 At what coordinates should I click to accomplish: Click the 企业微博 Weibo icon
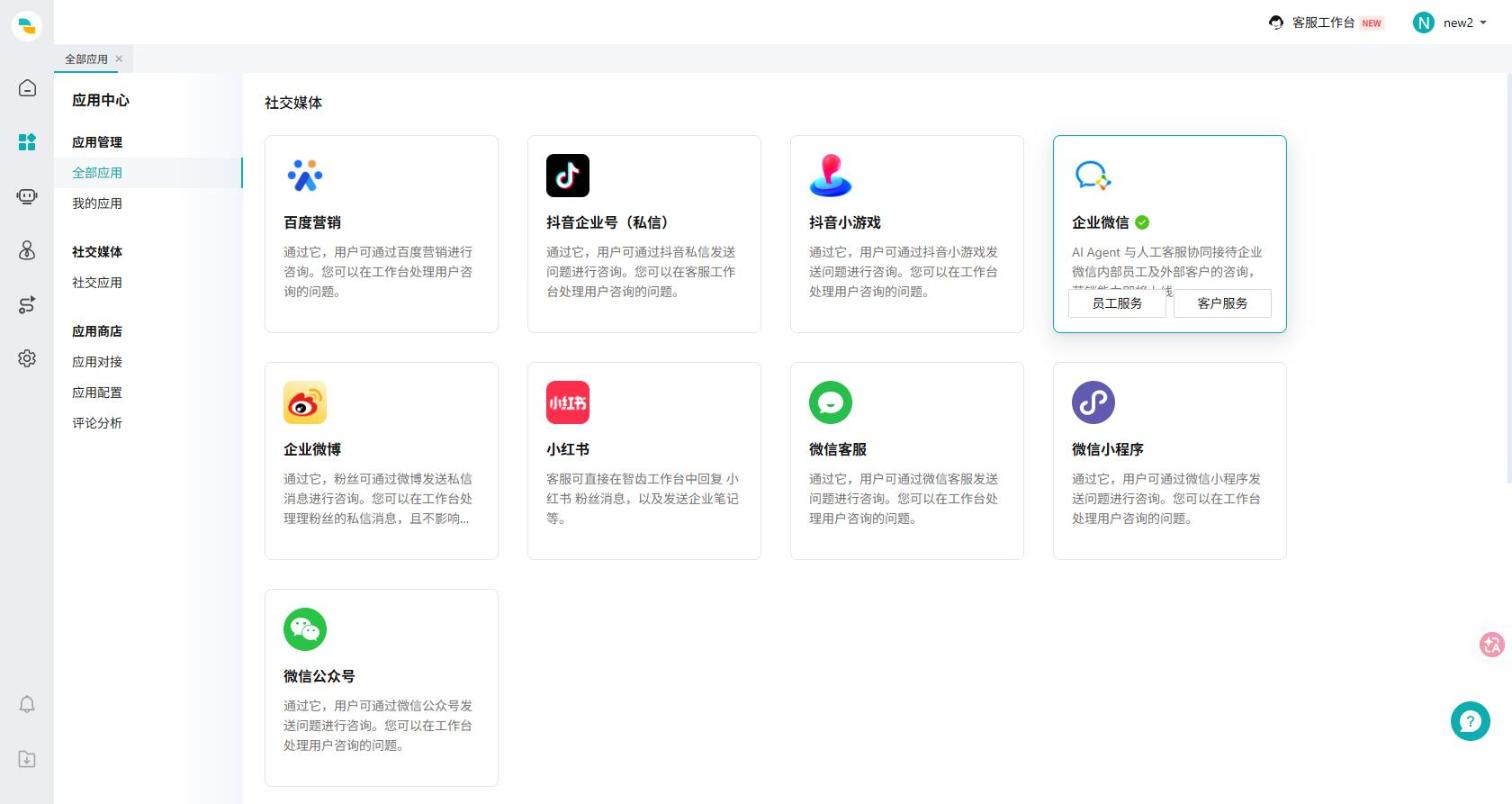click(x=305, y=402)
